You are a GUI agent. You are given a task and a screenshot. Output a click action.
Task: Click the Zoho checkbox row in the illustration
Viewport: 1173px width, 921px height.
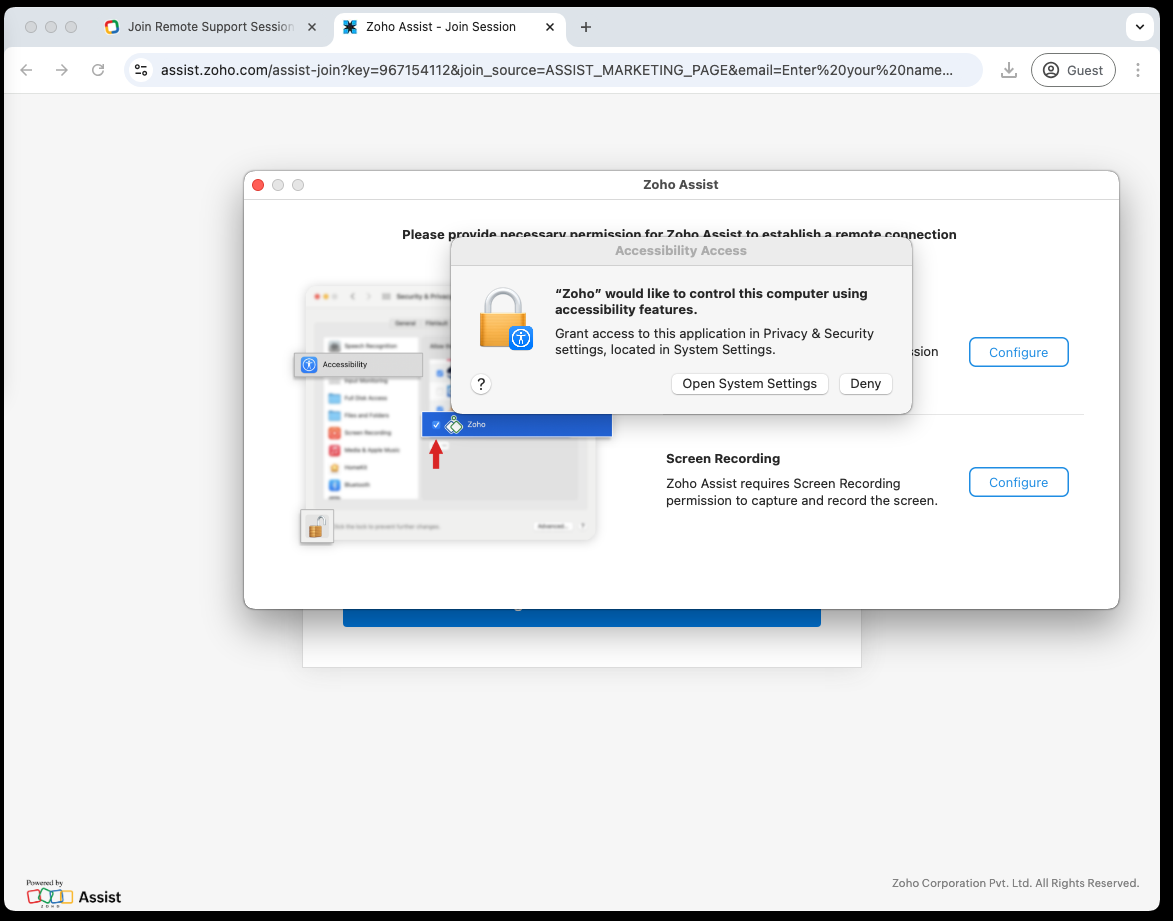click(517, 424)
